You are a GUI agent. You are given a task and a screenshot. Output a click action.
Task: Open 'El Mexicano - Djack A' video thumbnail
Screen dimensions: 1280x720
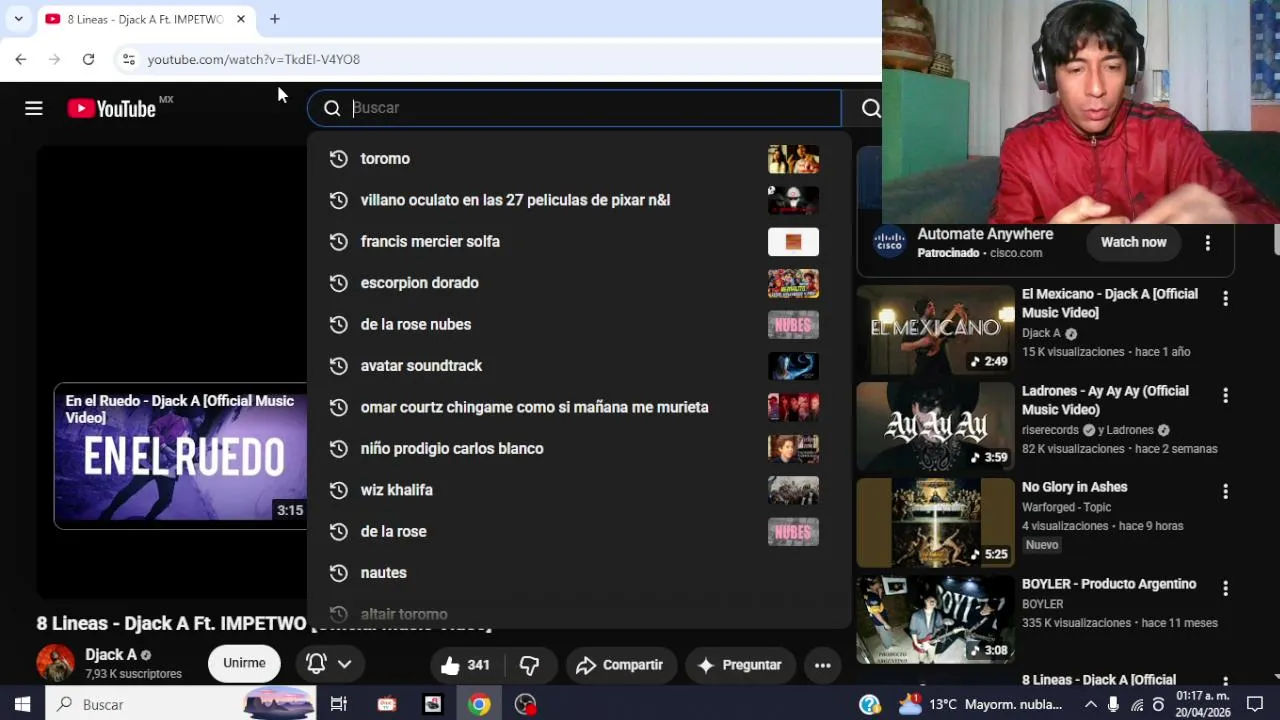pyautogui.click(x=936, y=330)
